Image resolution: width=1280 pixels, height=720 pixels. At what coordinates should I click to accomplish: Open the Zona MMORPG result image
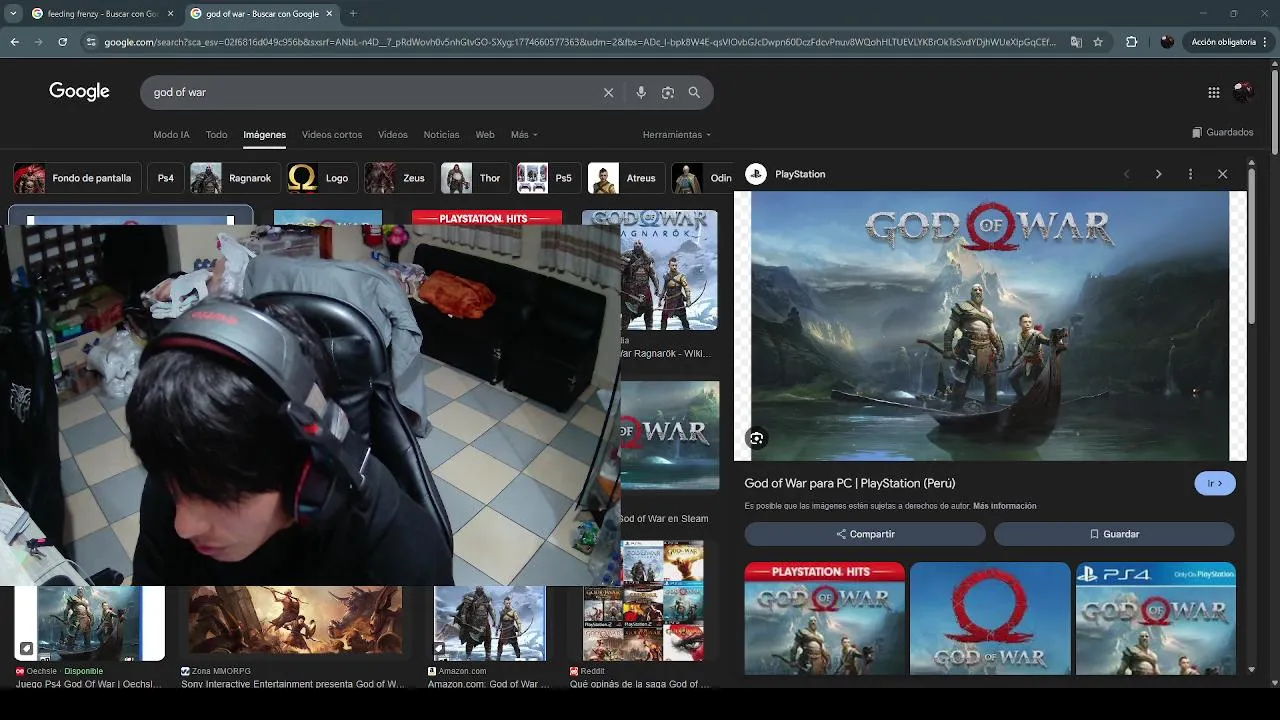(295, 621)
